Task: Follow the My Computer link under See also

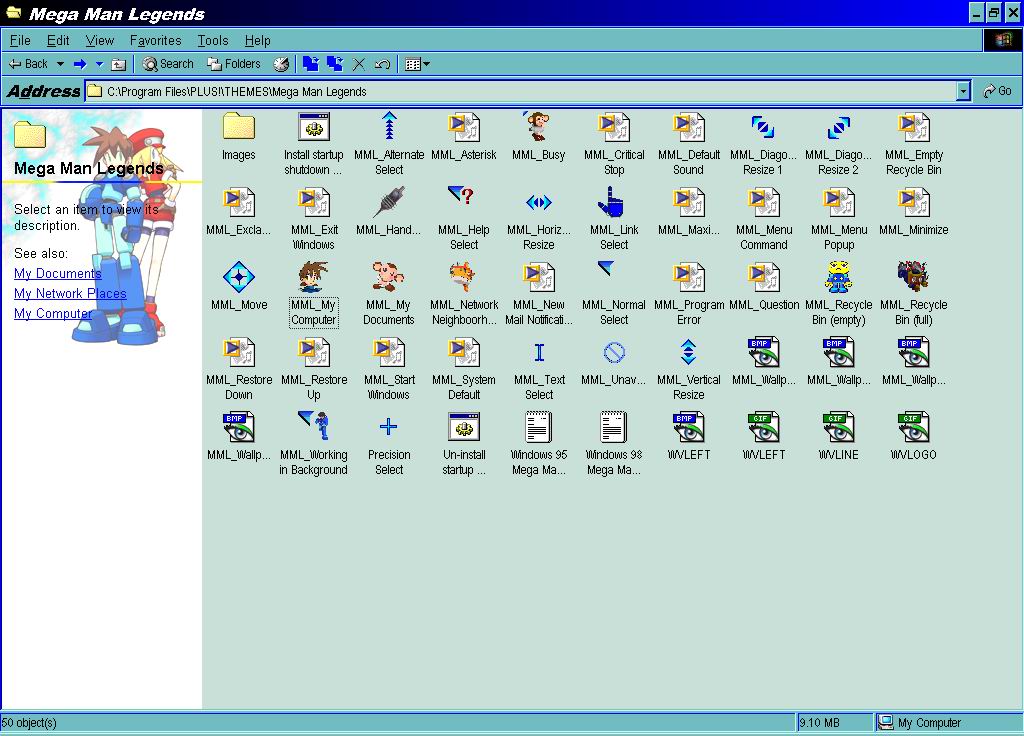Action: [53, 313]
